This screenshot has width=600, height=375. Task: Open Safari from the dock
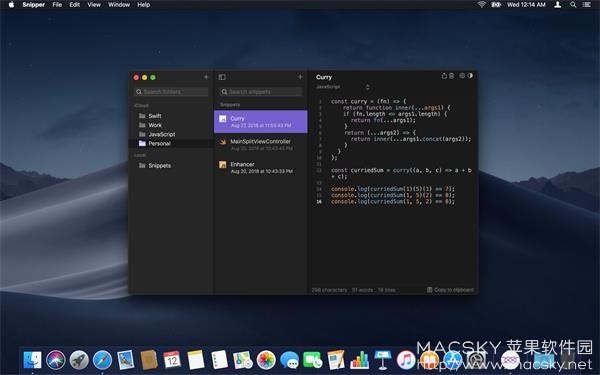103,360
